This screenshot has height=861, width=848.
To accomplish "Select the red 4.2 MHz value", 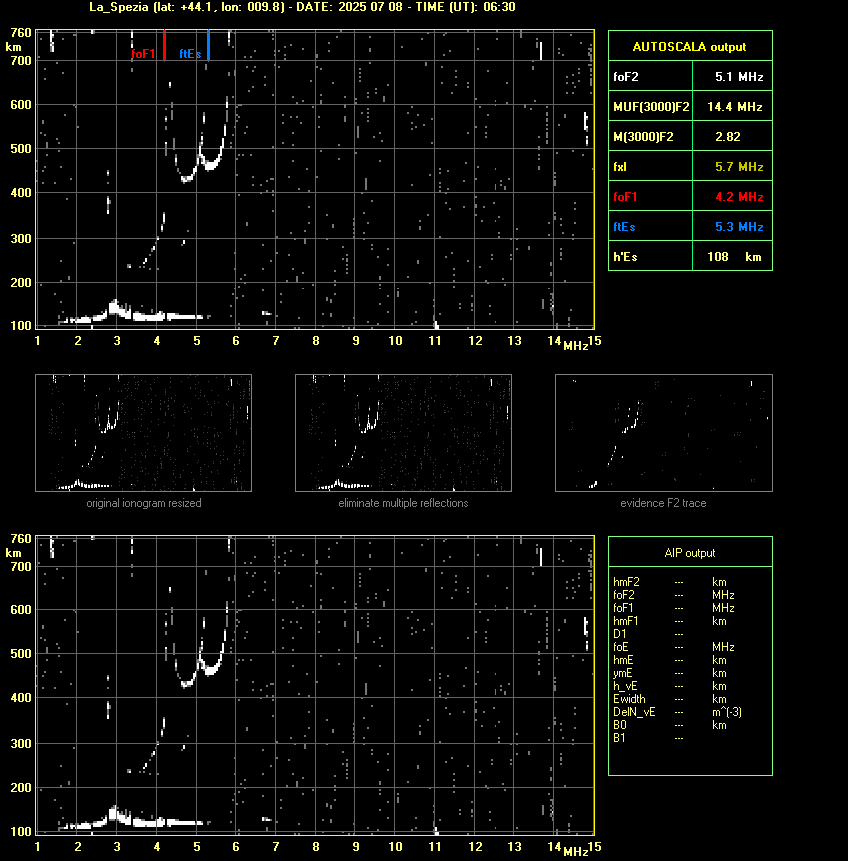I will (739, 197).
